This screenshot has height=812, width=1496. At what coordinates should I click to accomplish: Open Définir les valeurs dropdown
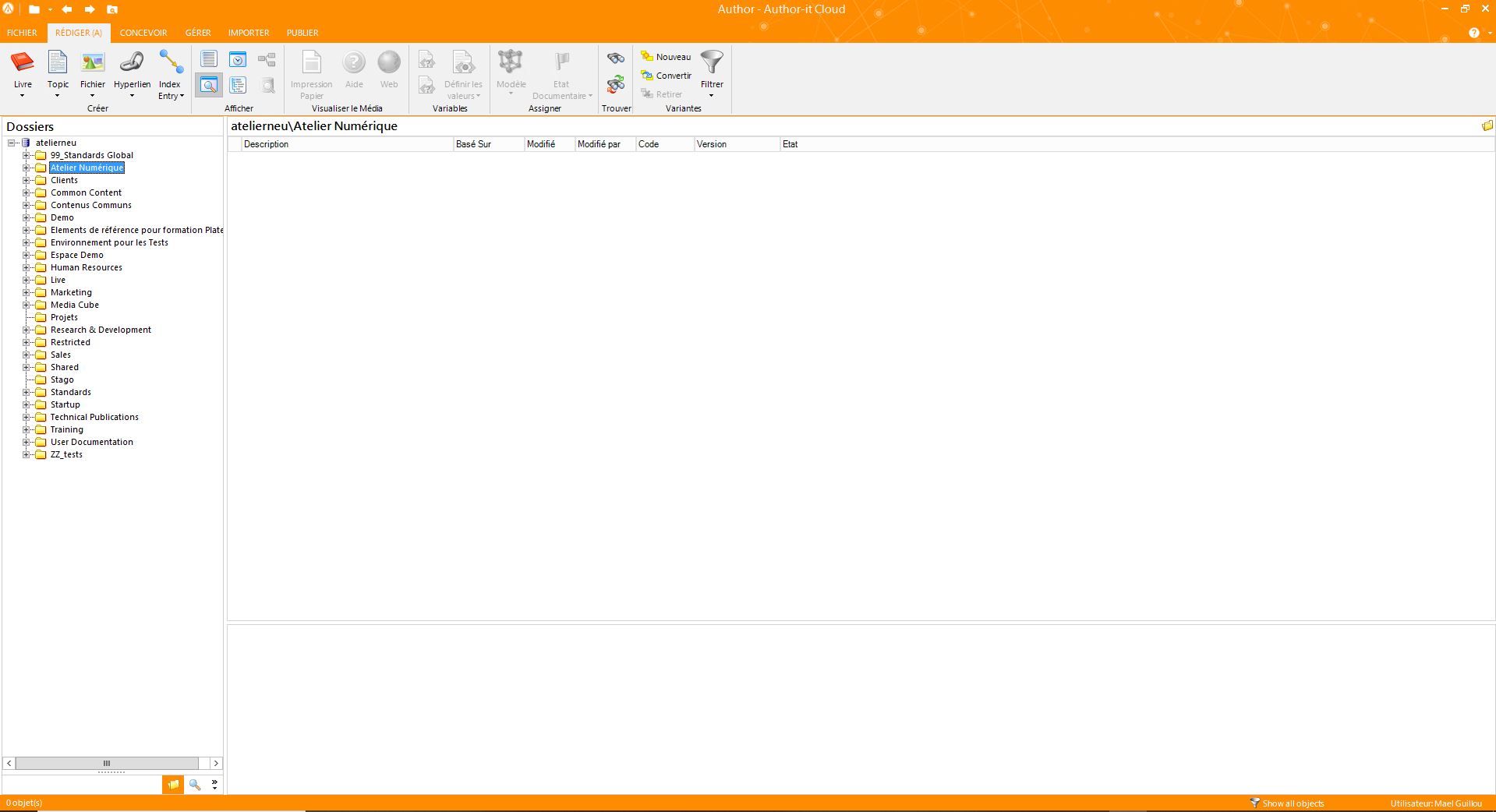[x=463, y=90]
